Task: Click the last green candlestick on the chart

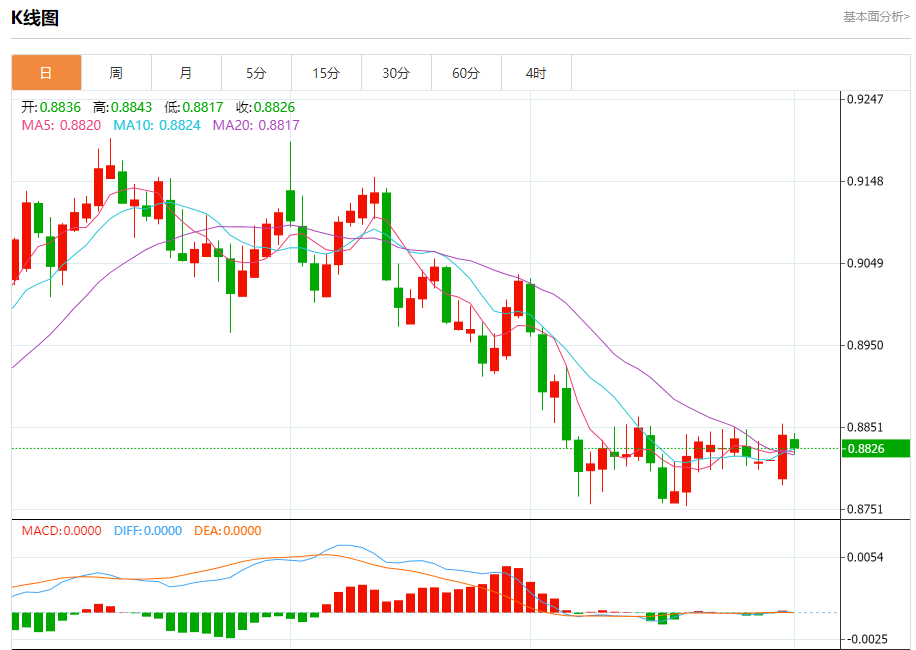Action: (794, 444)
